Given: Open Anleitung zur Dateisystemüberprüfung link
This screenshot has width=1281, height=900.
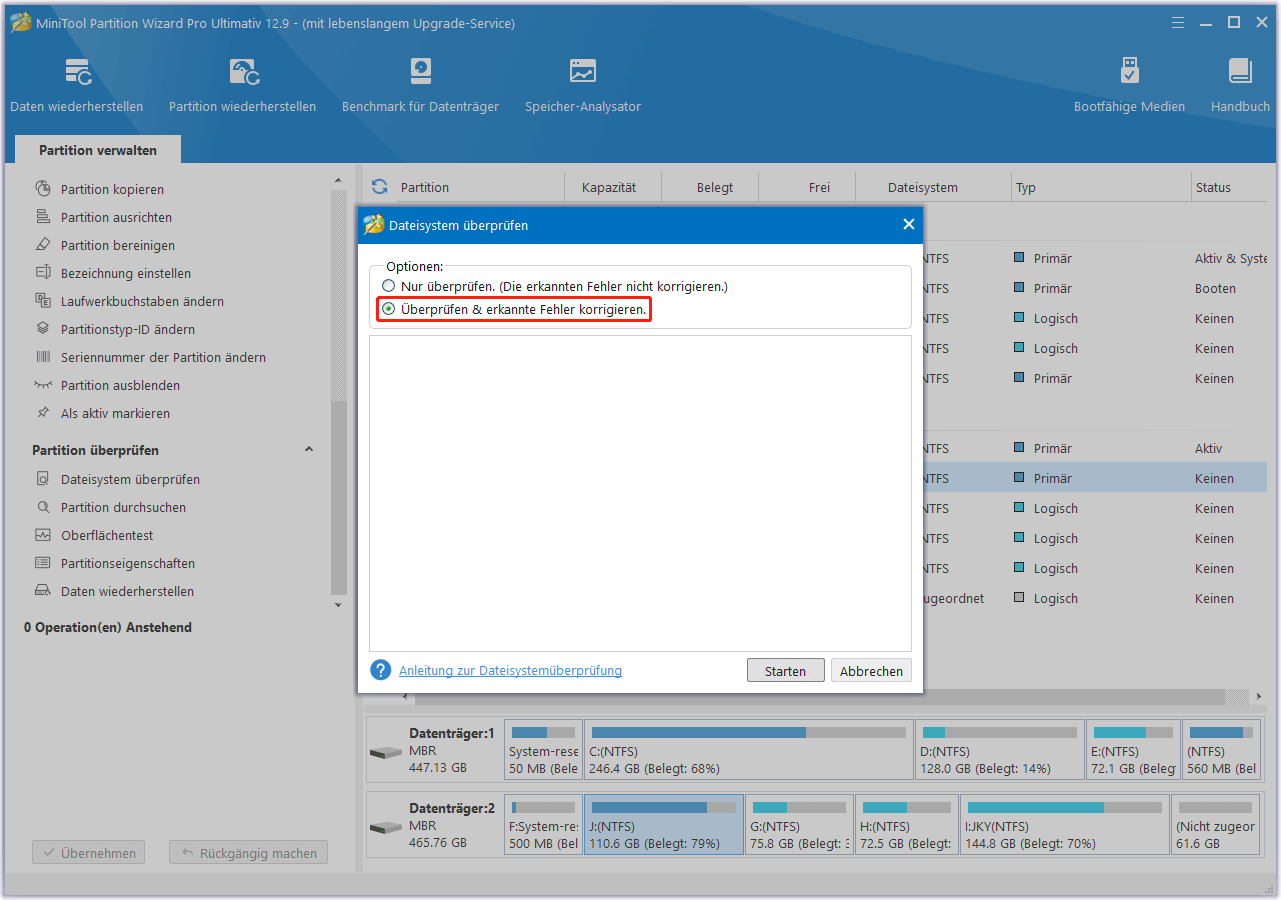Looking at the screenshot, I should [x=510, y=671].
